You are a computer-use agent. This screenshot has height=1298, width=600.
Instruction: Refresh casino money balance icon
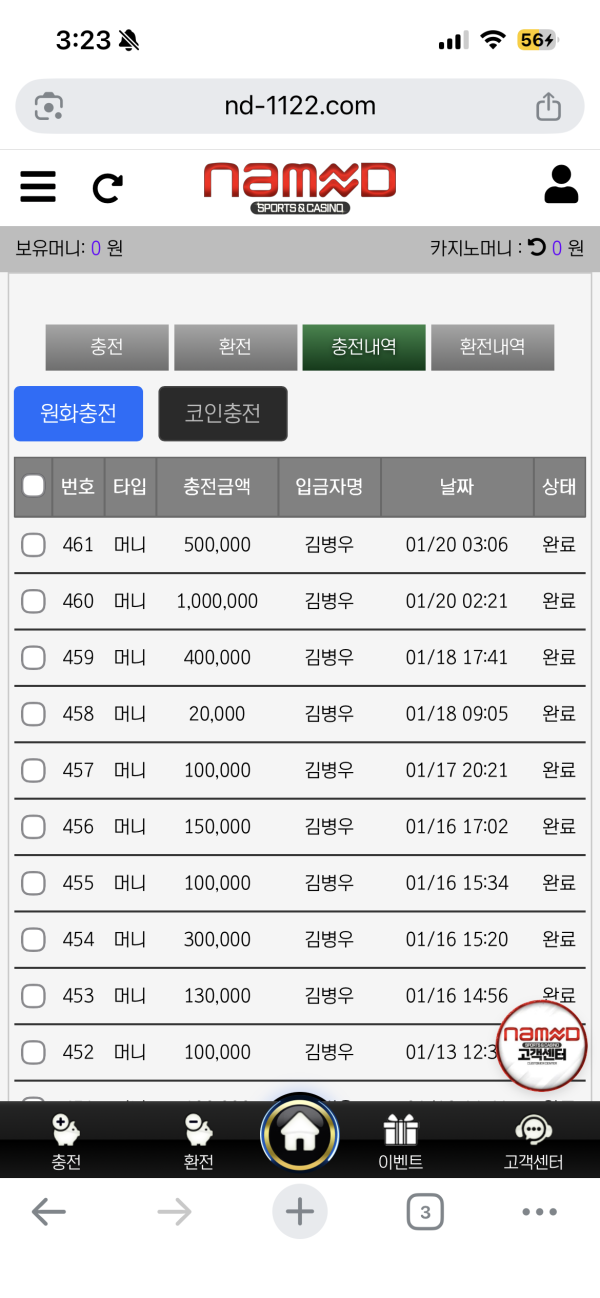(x=537, y=247)
